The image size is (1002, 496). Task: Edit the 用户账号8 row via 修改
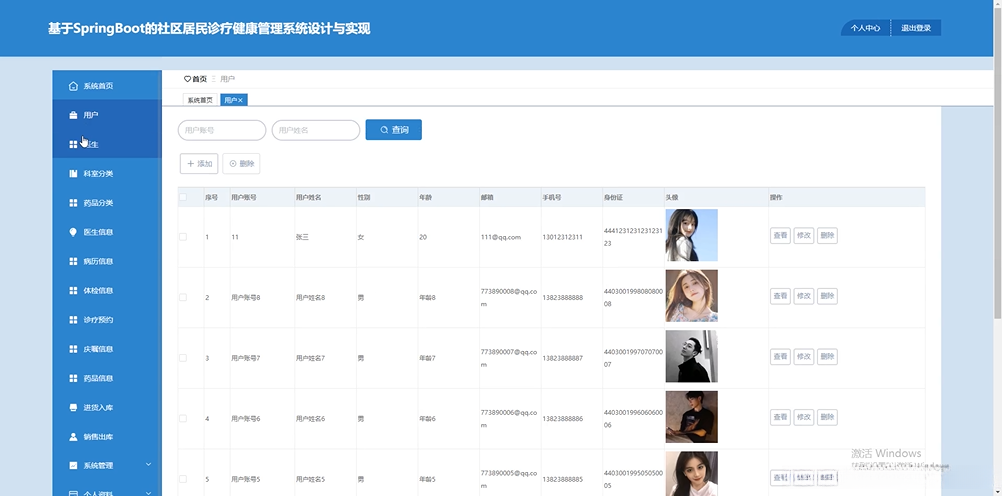803,296
